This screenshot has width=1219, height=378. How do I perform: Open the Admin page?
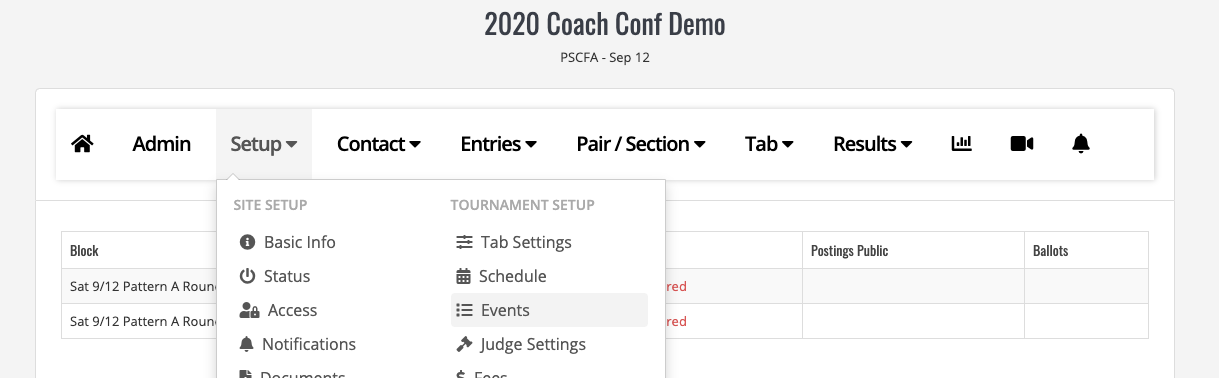[x=162, y=144]
